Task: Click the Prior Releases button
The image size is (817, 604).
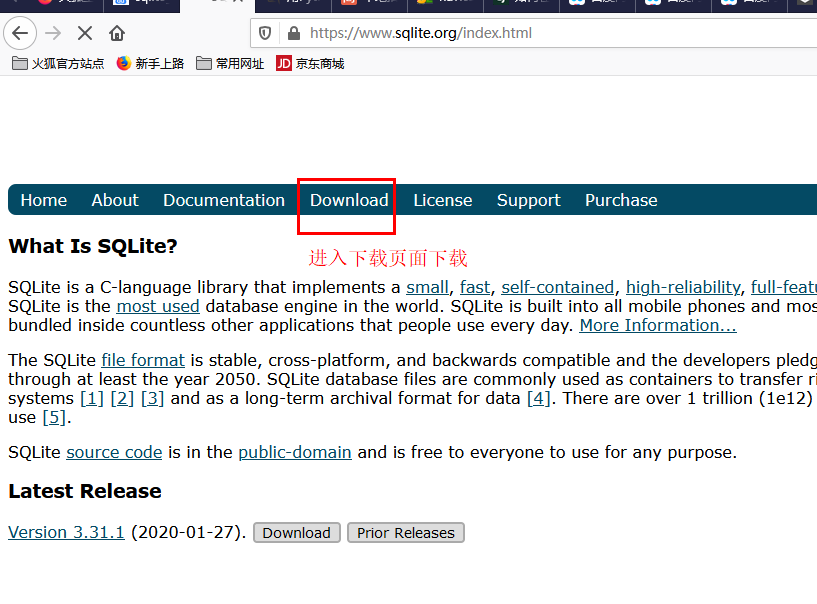Action: [405, 532]
